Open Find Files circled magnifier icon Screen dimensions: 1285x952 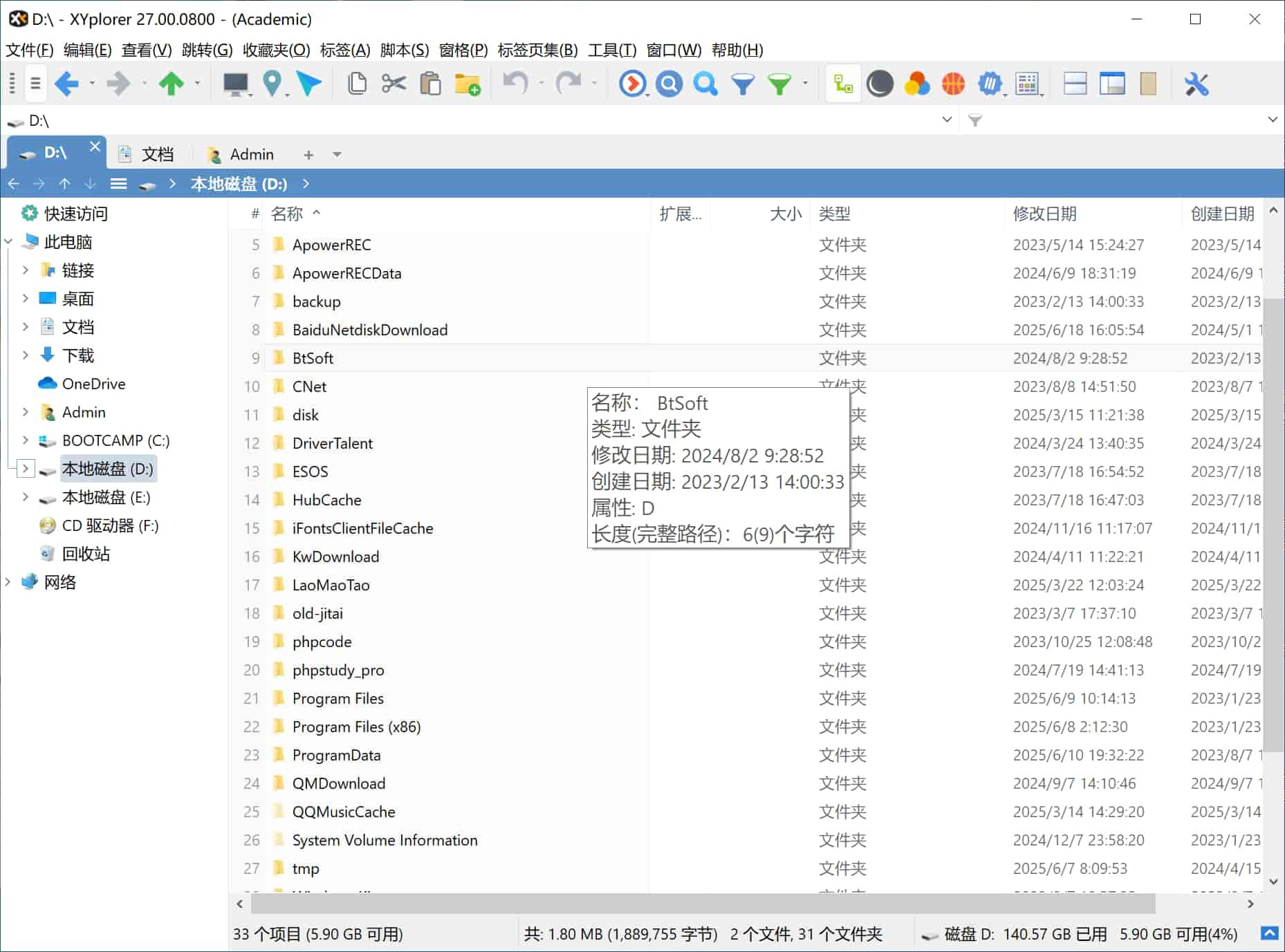click(x=669, y=84)
